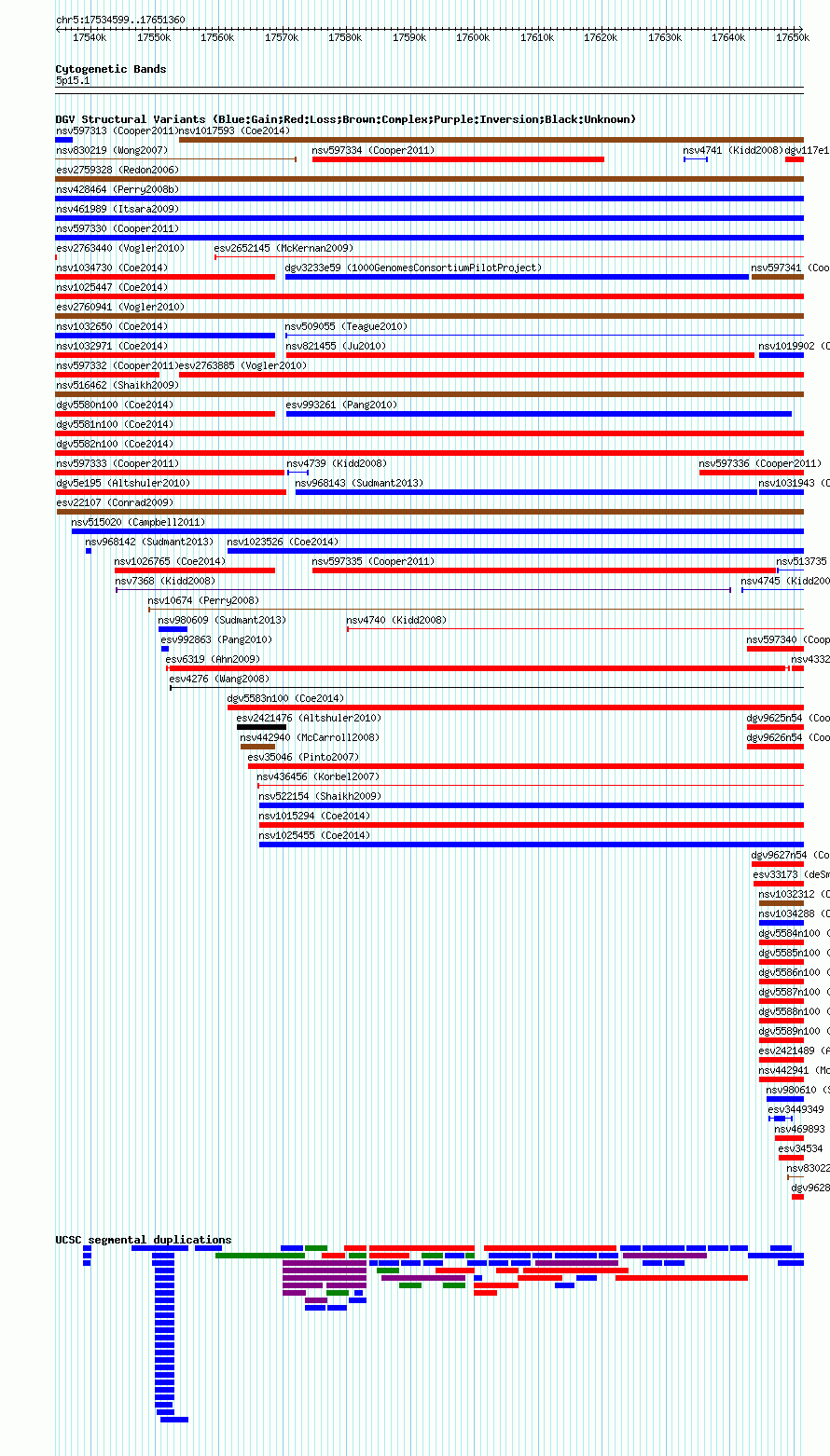Open dgv3233e59 1000GenomesConsortiumPilotProject variant
Screen dimensions: 830x1456
pyautogui.click(x=517, y=277)
